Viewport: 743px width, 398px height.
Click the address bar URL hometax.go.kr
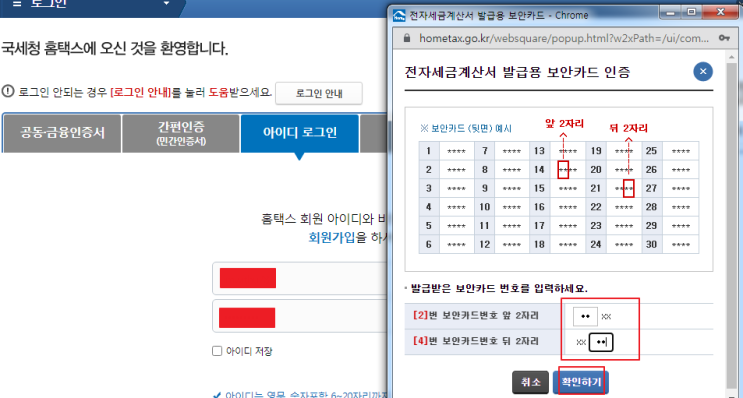(564, 38)
